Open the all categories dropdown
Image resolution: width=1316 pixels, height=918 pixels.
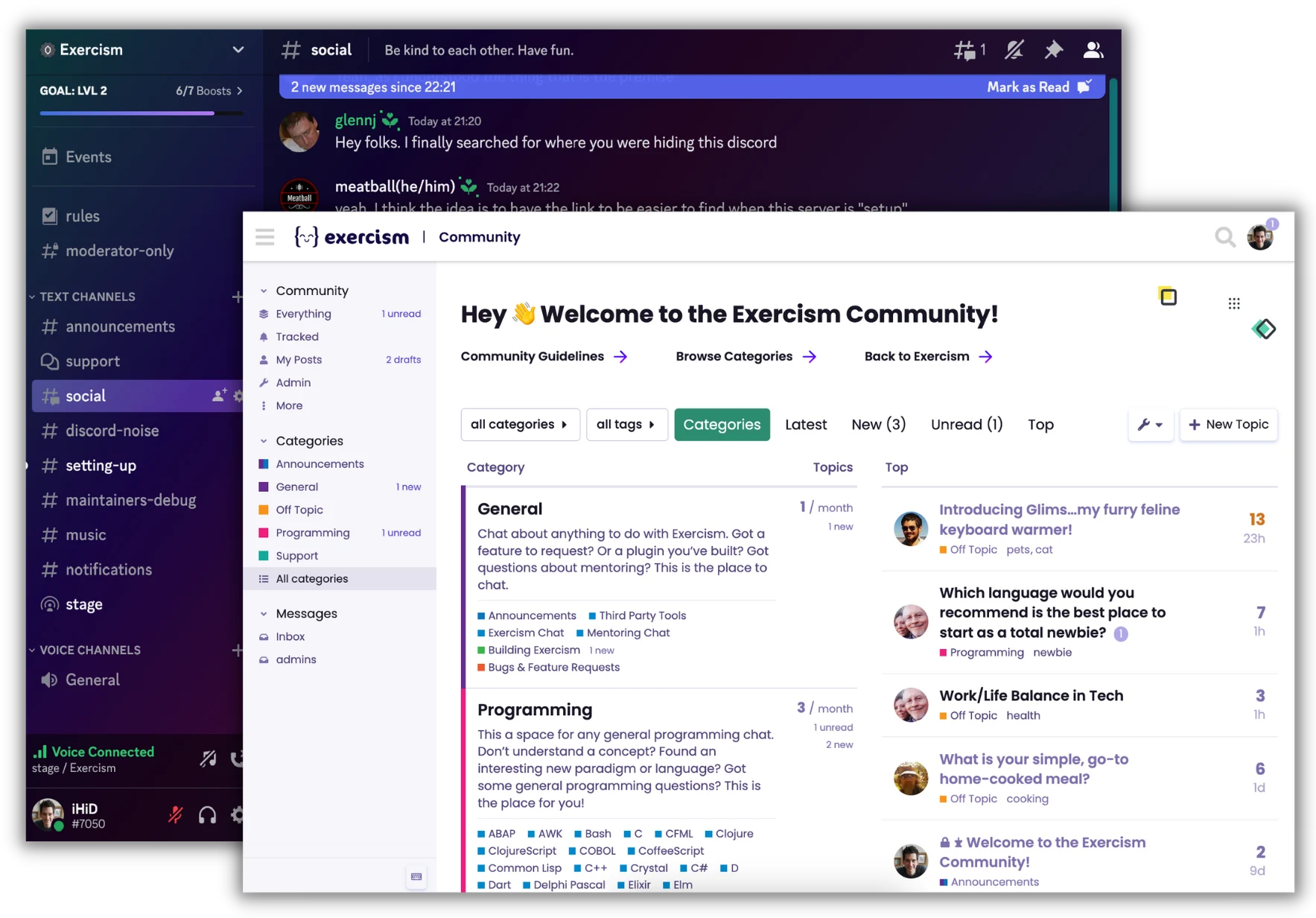(x=520, y=425)
